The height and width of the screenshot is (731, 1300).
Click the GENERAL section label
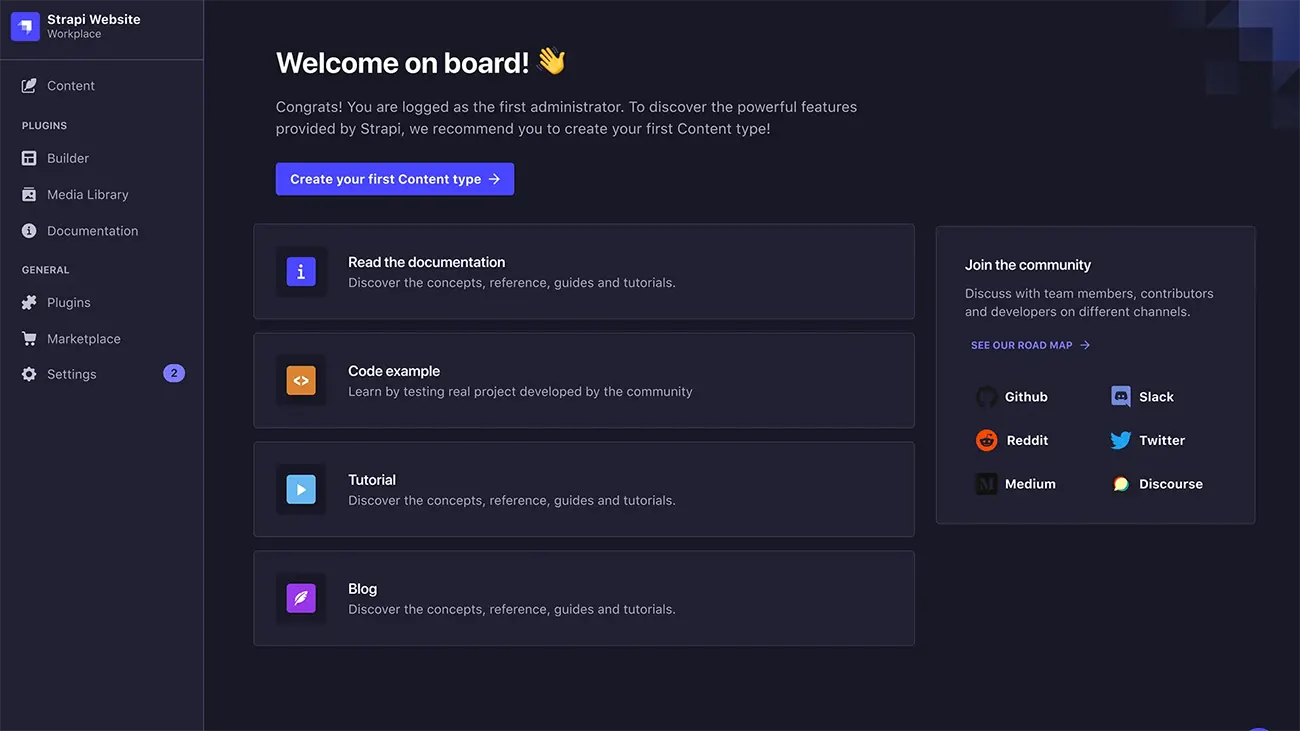pyautogui.click(x=46, y=270)
